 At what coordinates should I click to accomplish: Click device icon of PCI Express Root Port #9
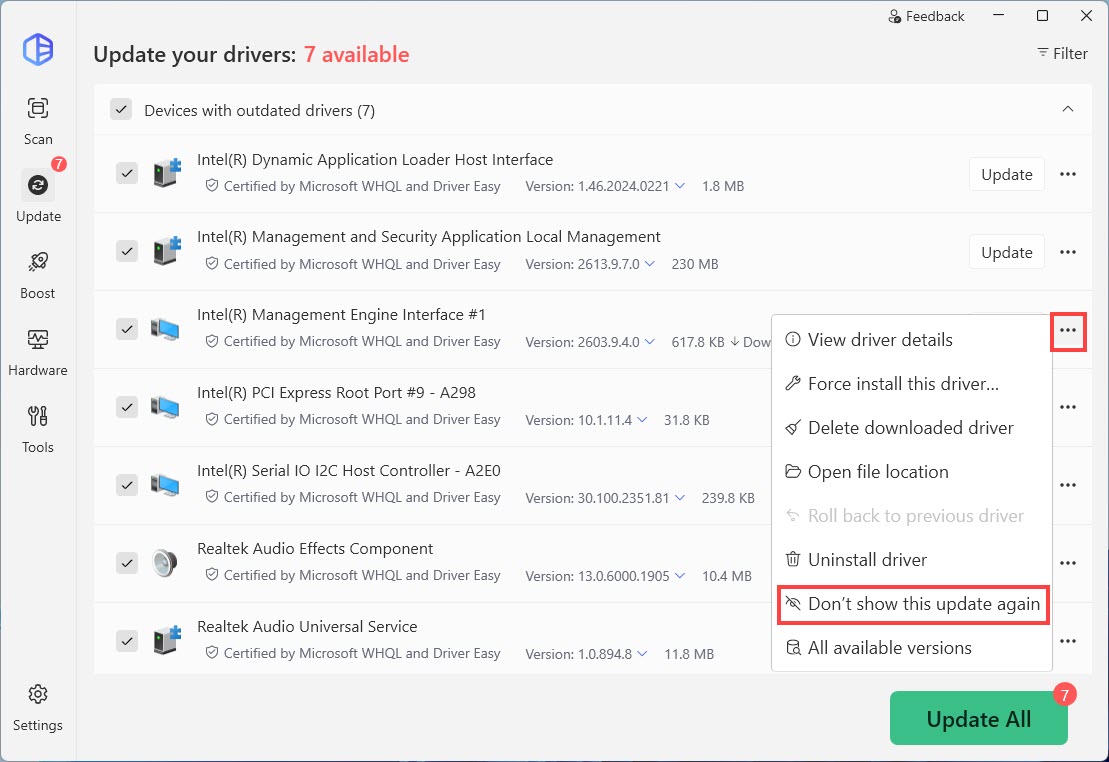click(165, 407)
